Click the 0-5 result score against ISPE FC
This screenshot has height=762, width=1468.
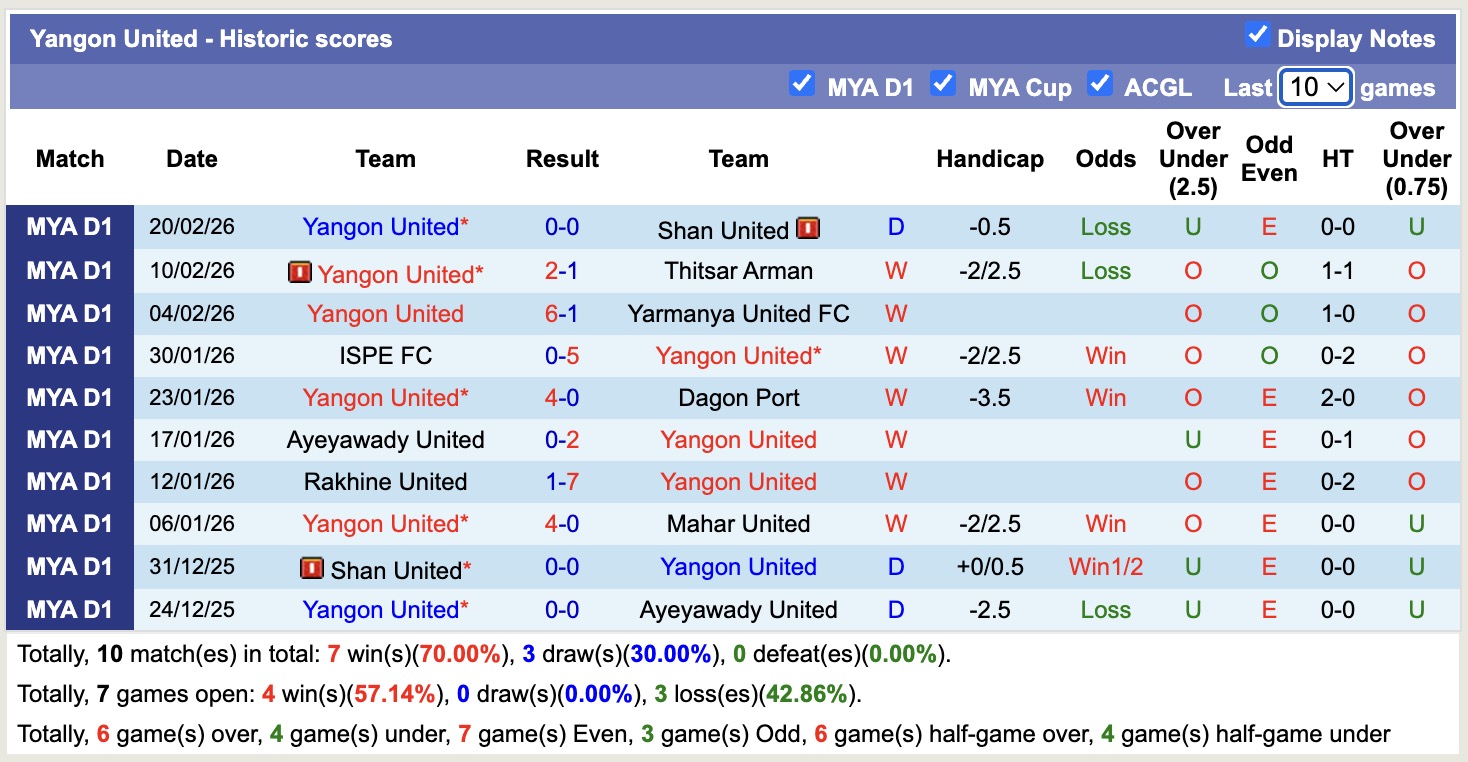tap(562, 355)
